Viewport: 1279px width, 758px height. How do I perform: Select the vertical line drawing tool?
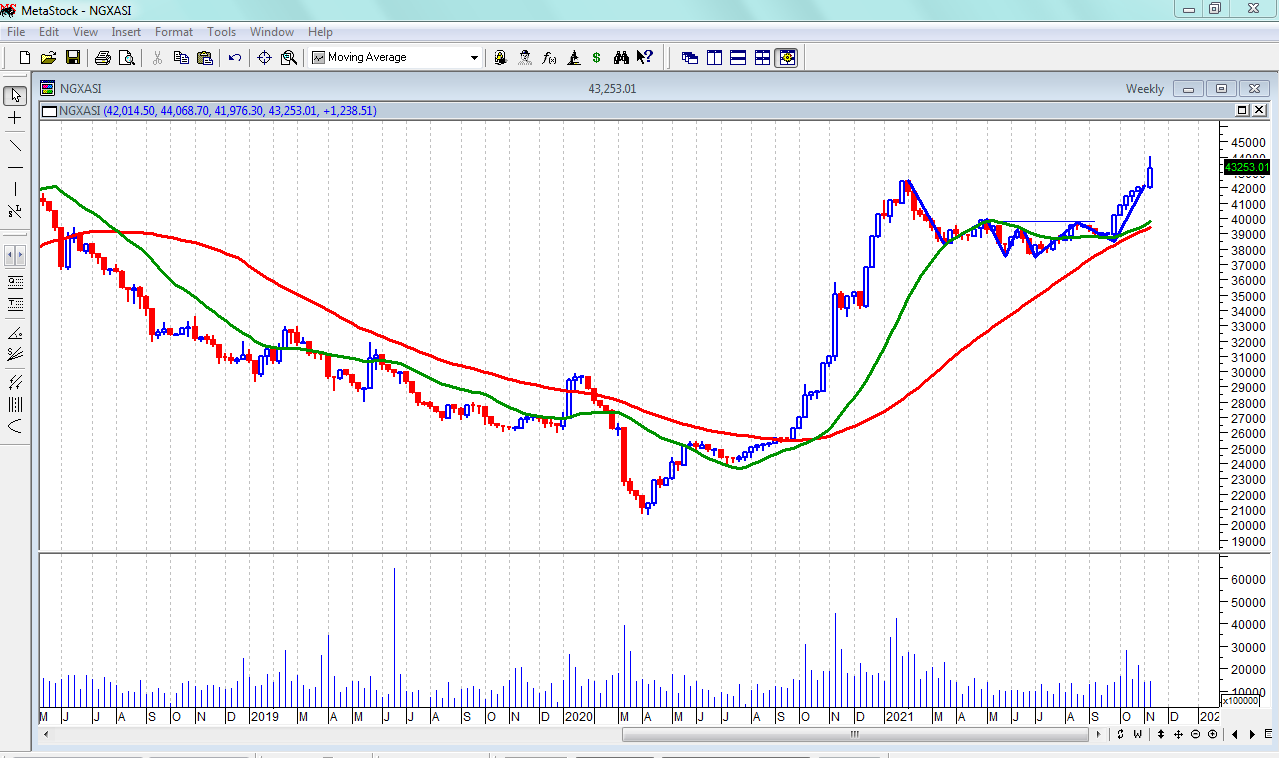15,189
